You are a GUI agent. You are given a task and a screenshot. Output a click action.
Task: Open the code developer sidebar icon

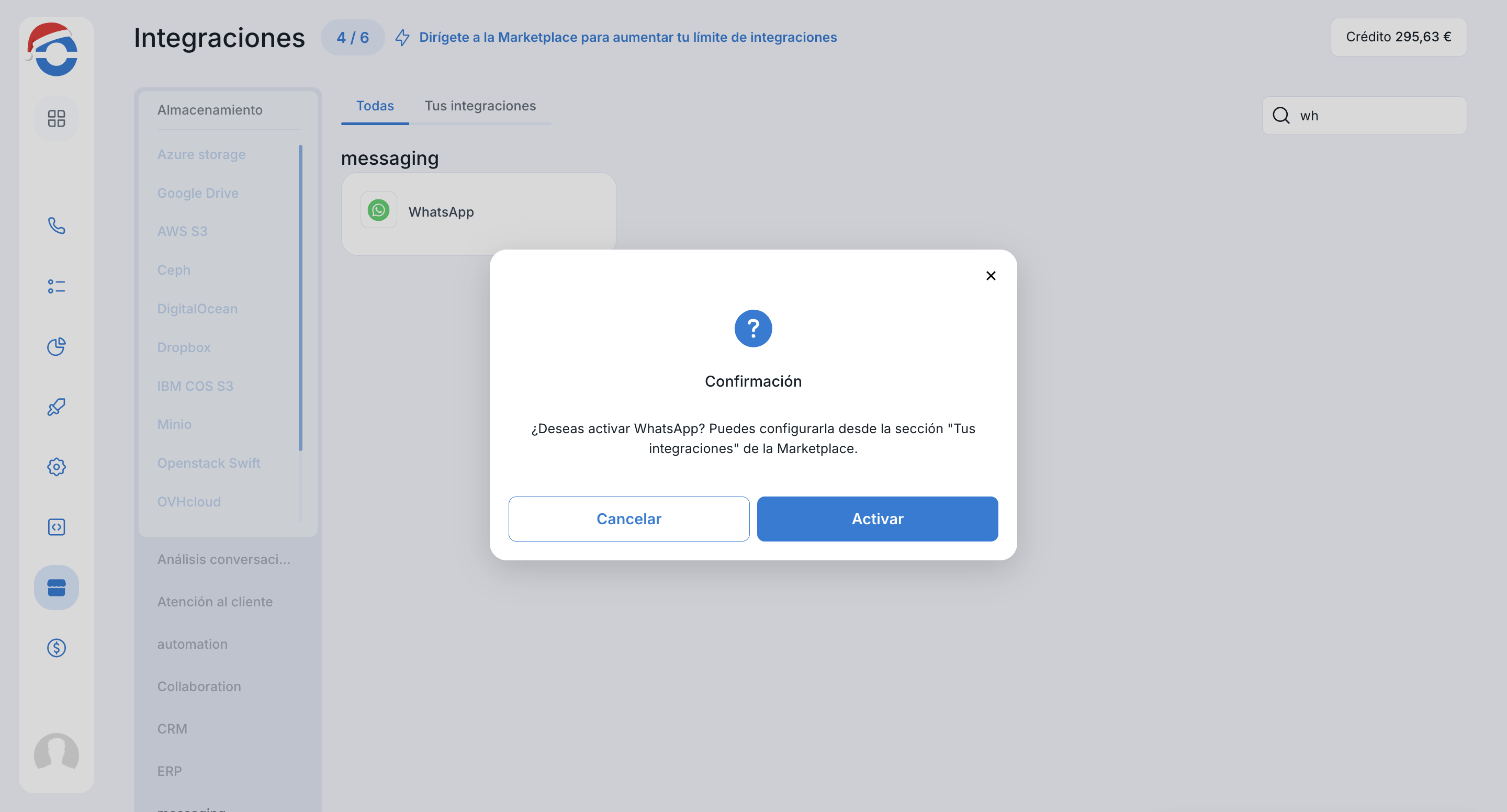click(x=56, y=527)
